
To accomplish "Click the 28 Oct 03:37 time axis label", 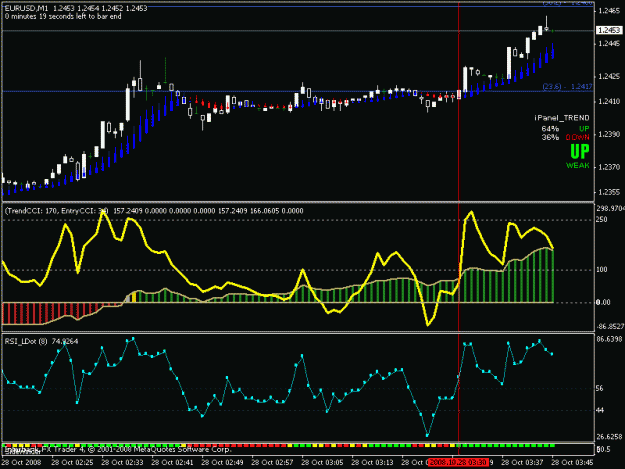I will [x=522, y=463].
